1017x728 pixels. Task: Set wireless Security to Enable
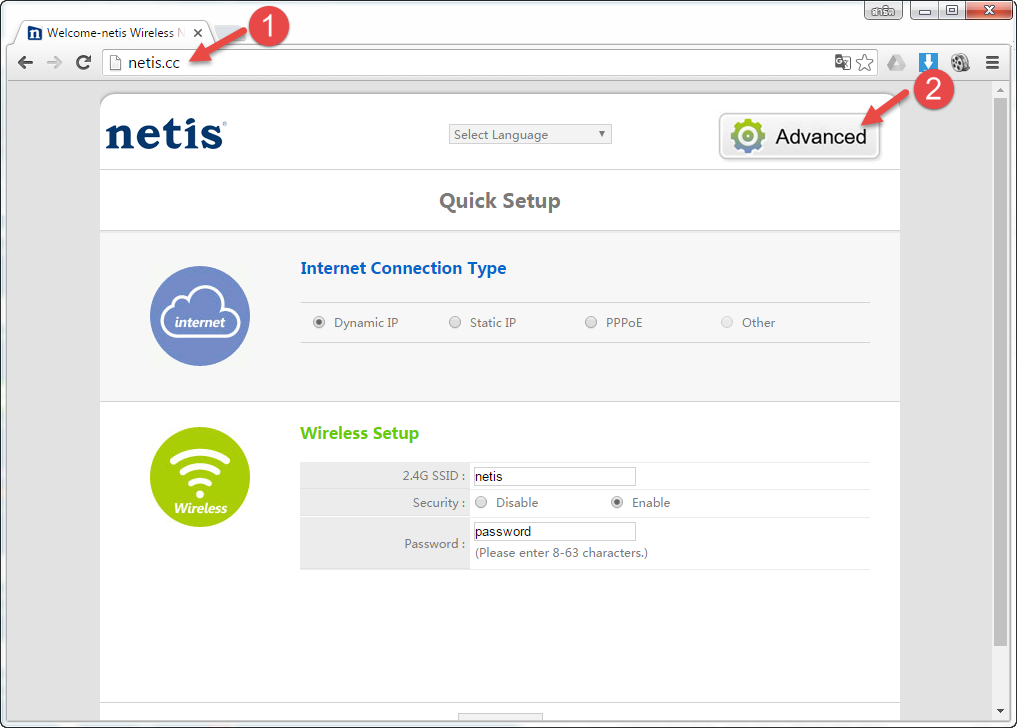point(617,502)
